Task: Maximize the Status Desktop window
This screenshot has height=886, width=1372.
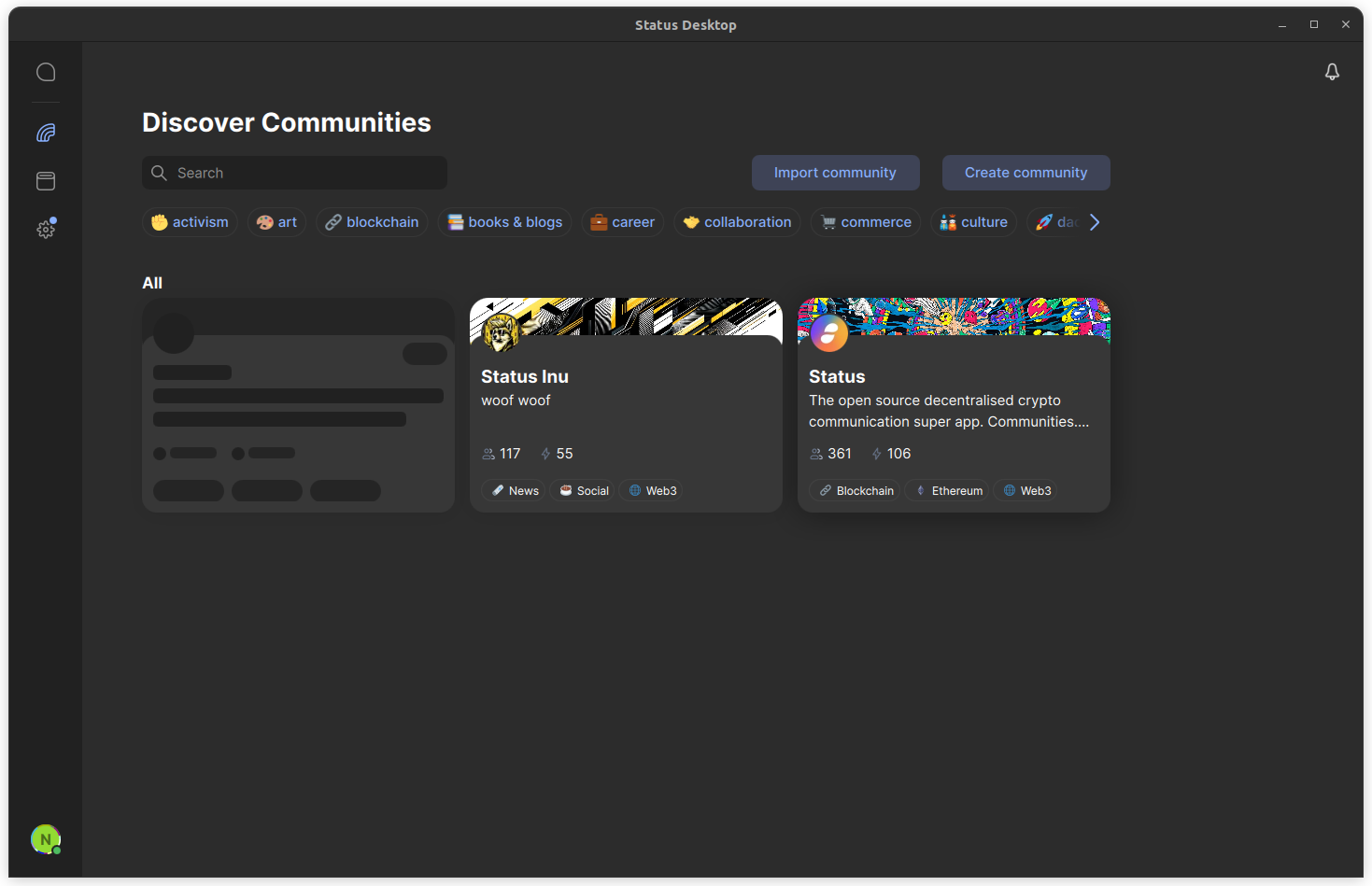Action: [x=1314, y=25]
